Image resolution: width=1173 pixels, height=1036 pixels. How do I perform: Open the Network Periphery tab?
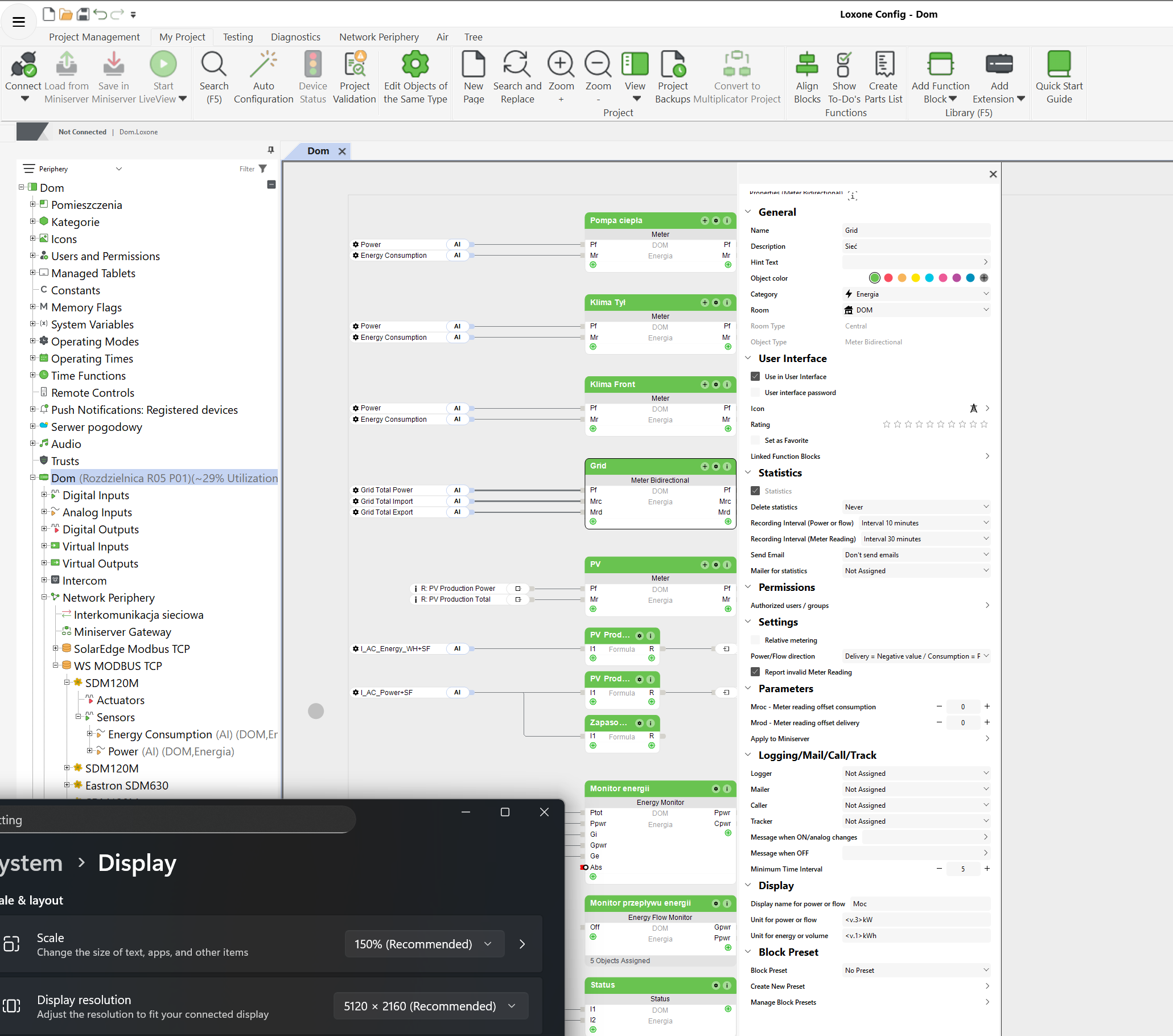[378, 37]
